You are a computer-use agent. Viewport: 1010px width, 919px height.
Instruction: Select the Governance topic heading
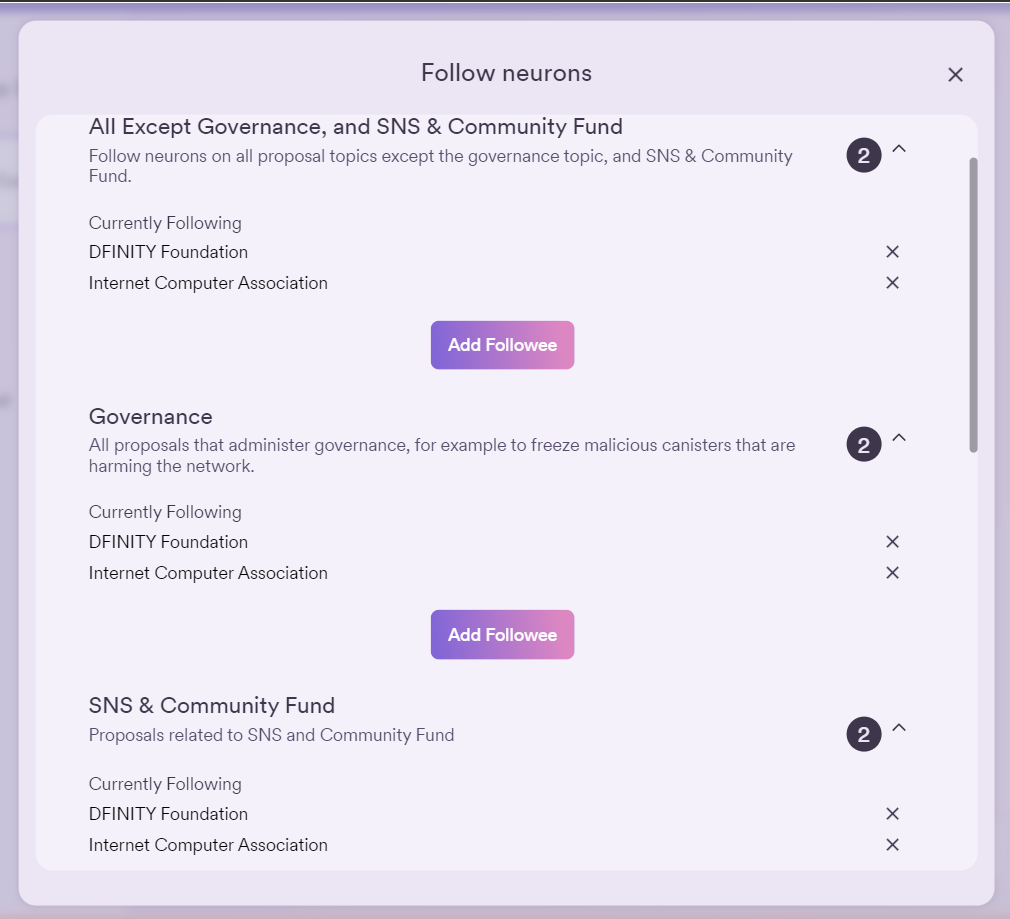pos(151,417)
